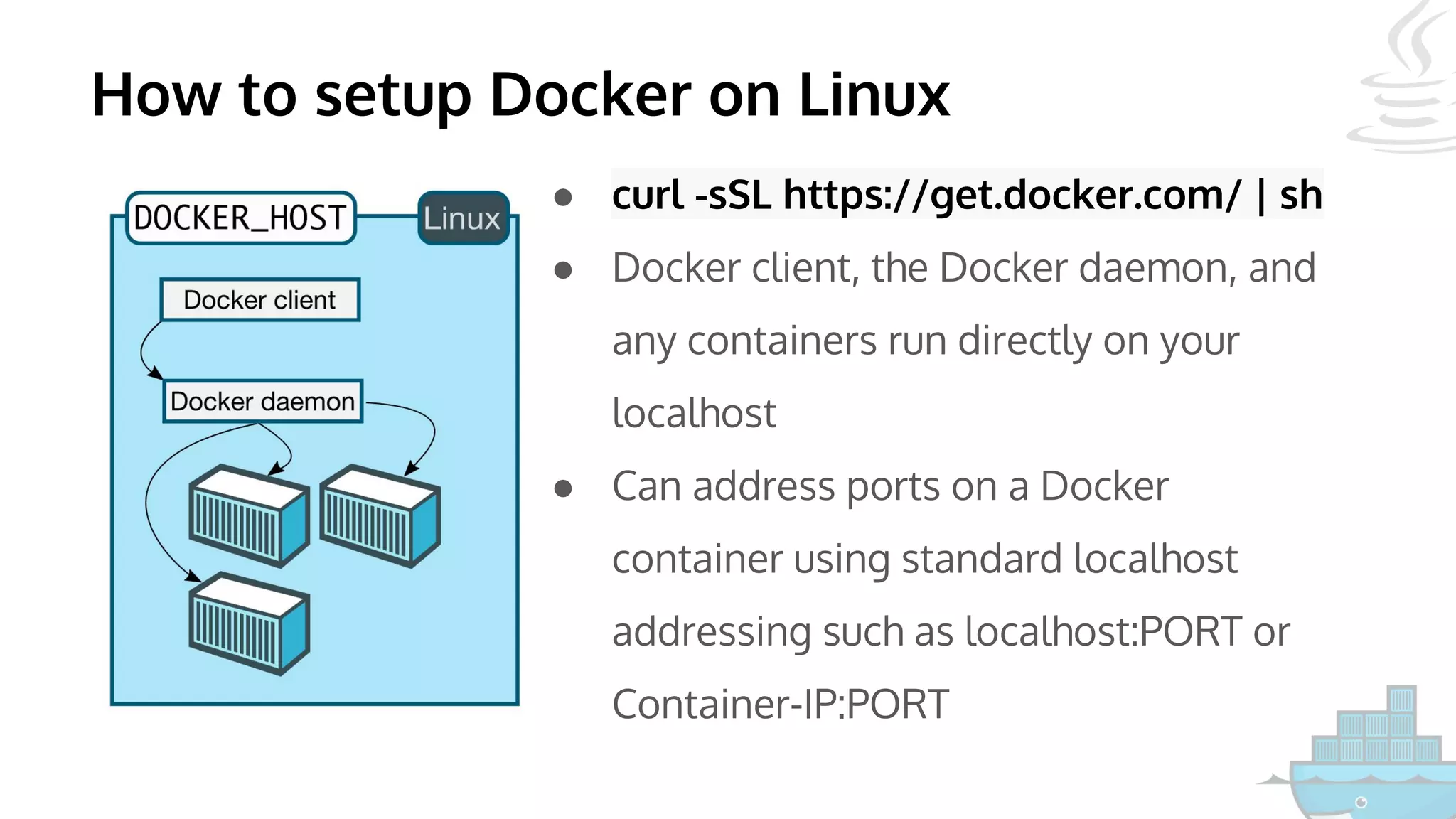Image resolution: width=1456 pixels, height=819 pixels.
Task: Click the word 'localhost' on its own line
Action: (x=694, y=413)
